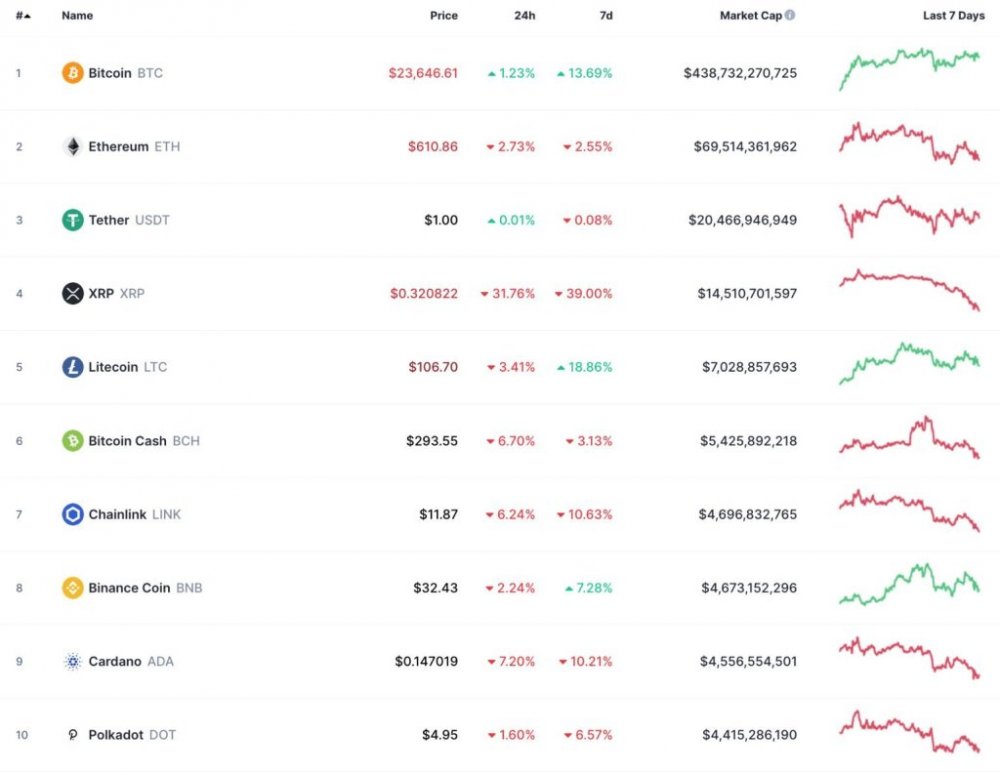Click the Chainlink hexagon logo icon
The image size is (1000, 773).
coord(73,514)
